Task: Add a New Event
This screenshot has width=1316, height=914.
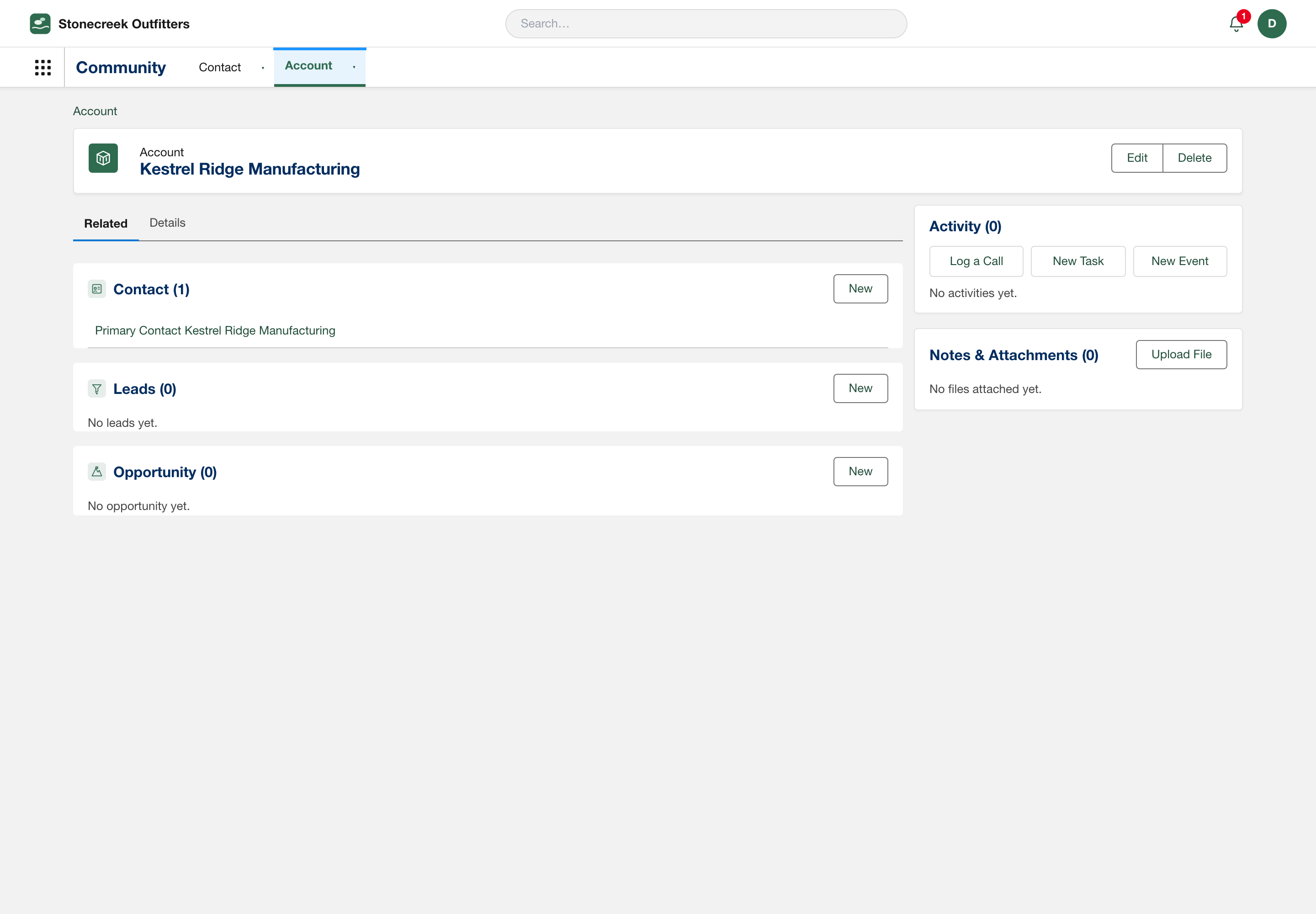Action: [x=1180, y=261]
